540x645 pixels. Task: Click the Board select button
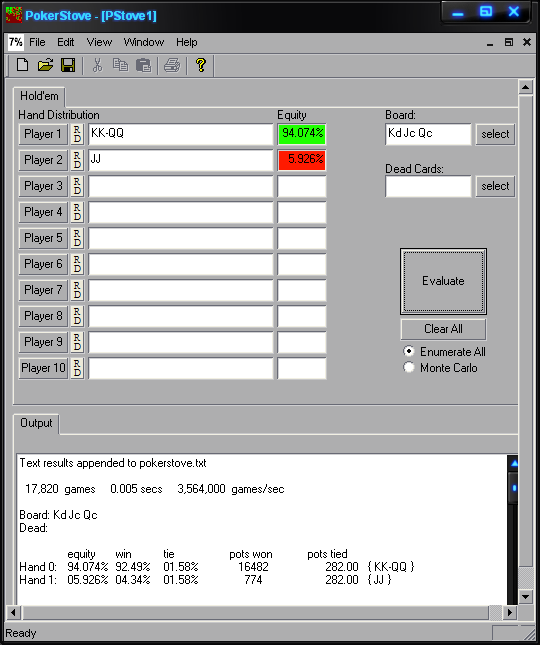point(495,134)
